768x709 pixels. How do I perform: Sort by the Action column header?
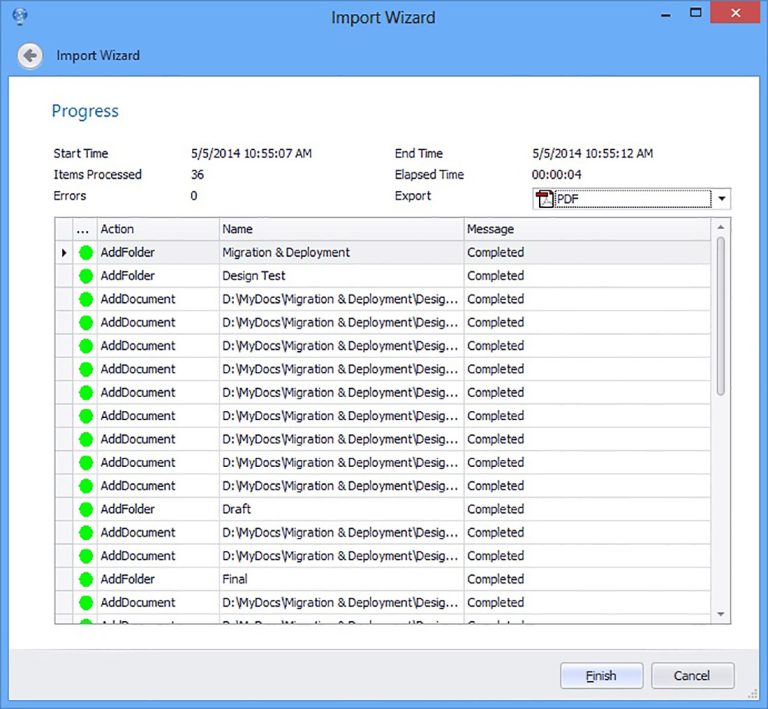(x=157, y=229)
